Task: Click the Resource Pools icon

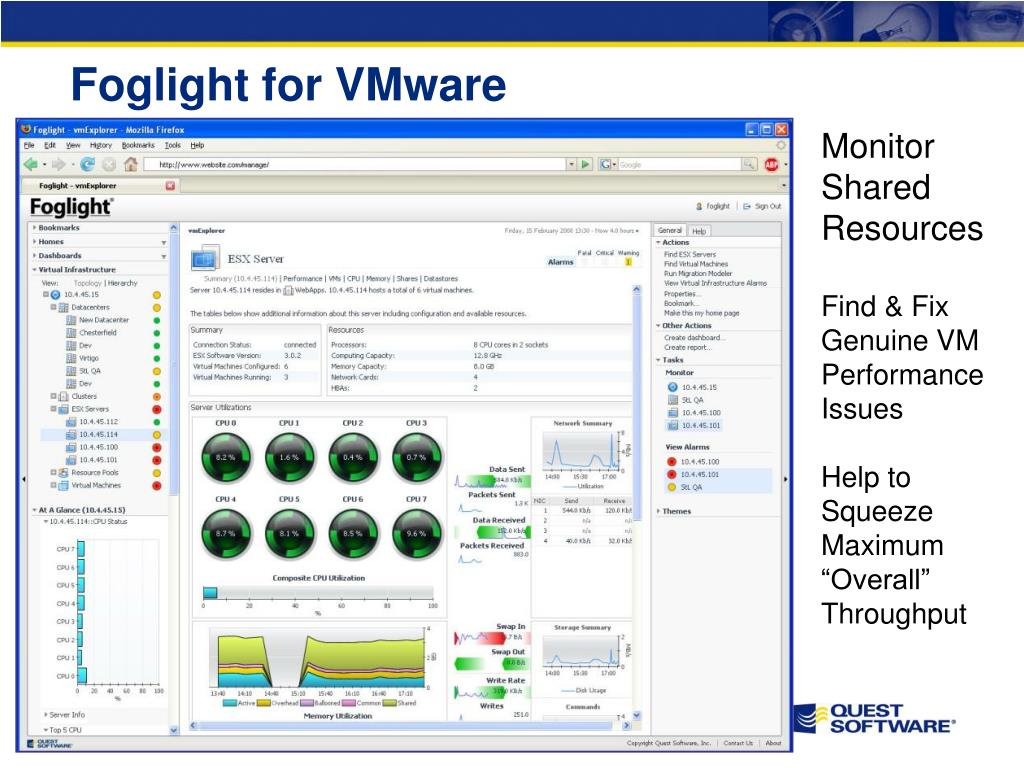Action: point(63,472)
